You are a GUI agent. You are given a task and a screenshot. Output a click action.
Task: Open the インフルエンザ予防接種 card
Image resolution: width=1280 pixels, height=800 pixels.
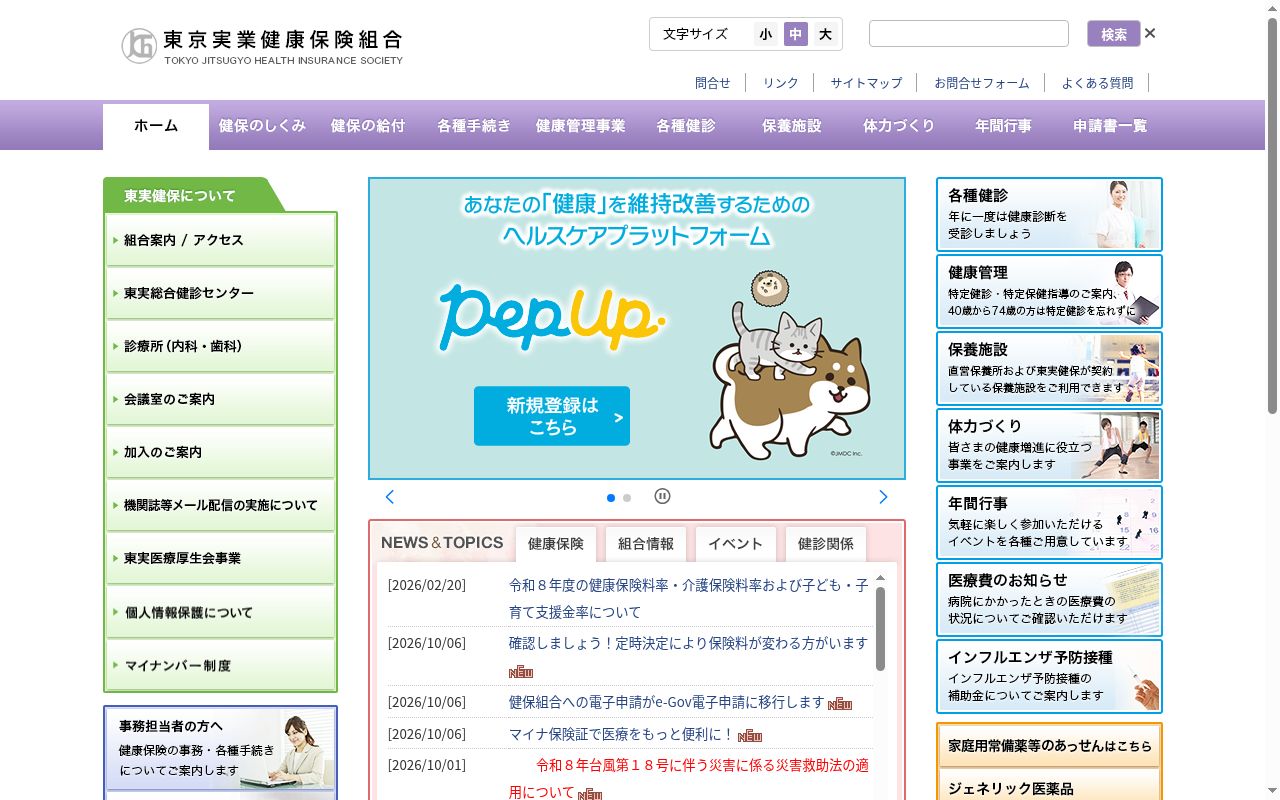click(1049, 676)
